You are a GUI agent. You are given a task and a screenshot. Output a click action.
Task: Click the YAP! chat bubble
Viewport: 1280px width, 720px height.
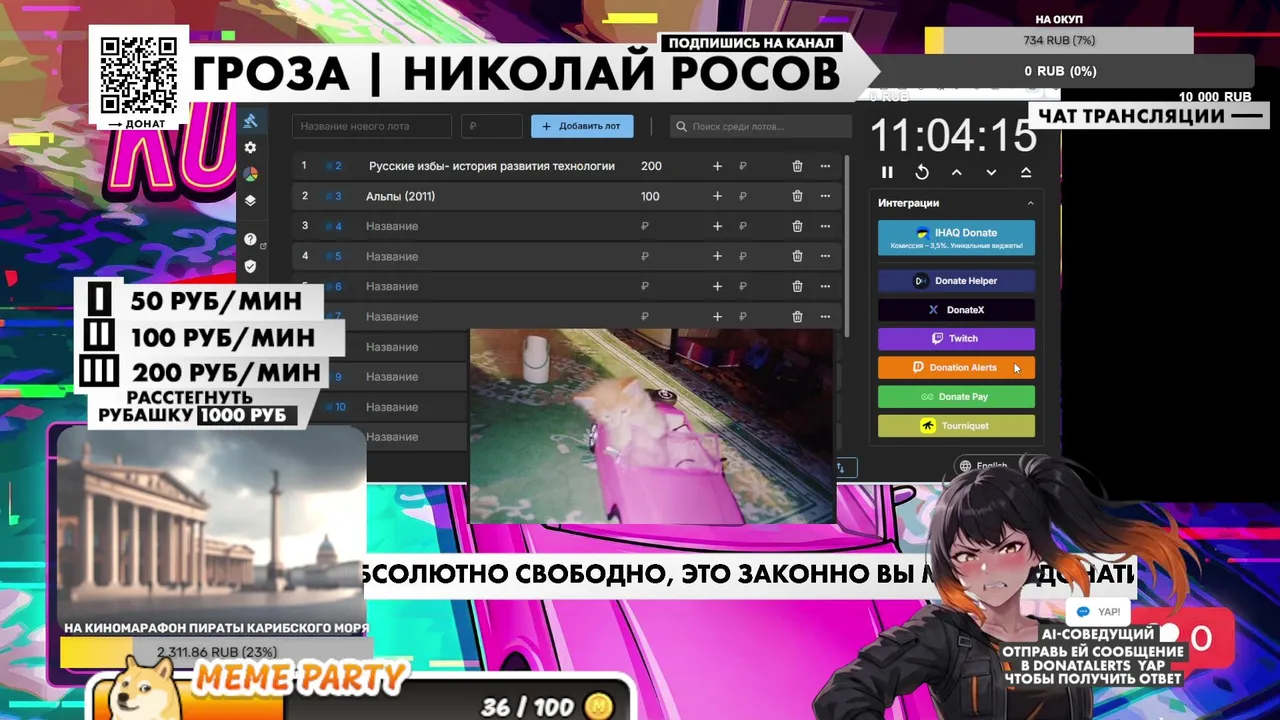pyautogui.click(x=1098, y=612)
